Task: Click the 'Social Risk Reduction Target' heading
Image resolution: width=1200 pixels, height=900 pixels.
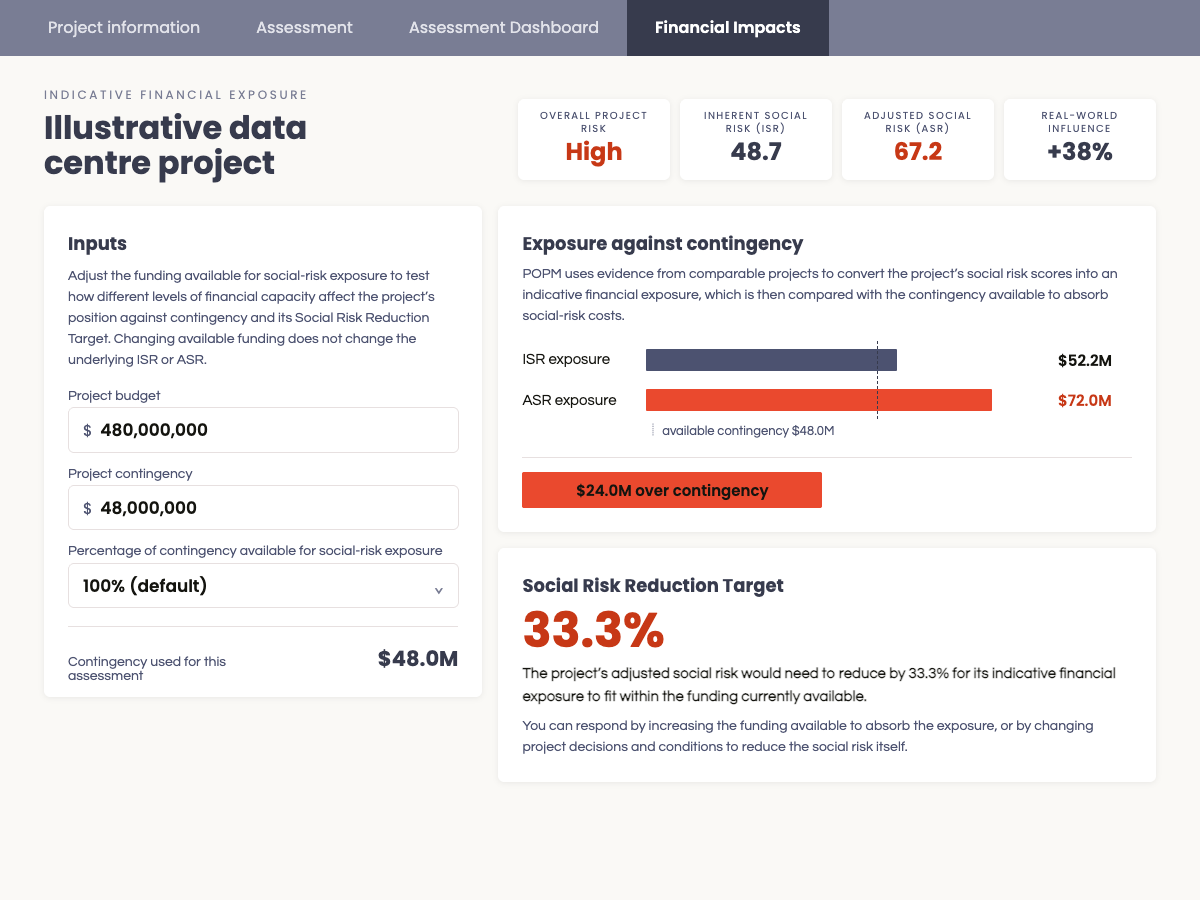Action: pyautogui.click(x=653, y=586)
